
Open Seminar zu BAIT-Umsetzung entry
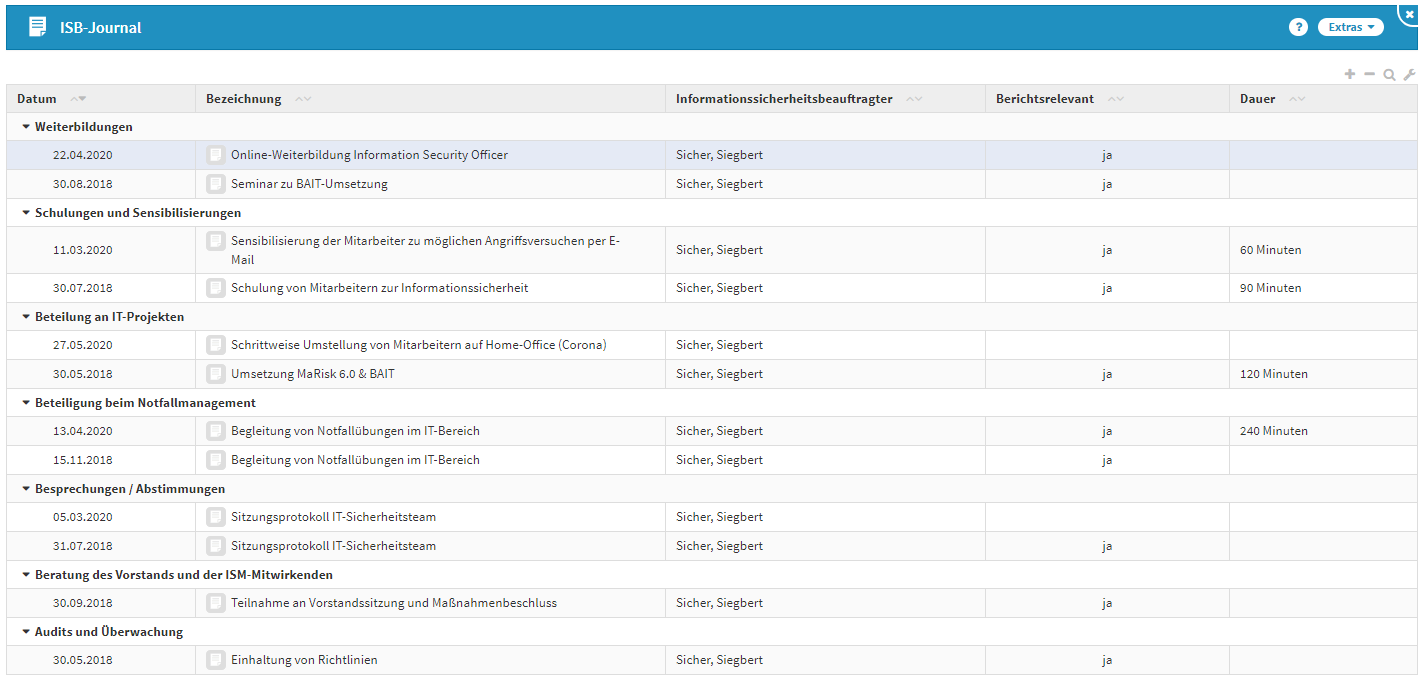click(309, 184)
